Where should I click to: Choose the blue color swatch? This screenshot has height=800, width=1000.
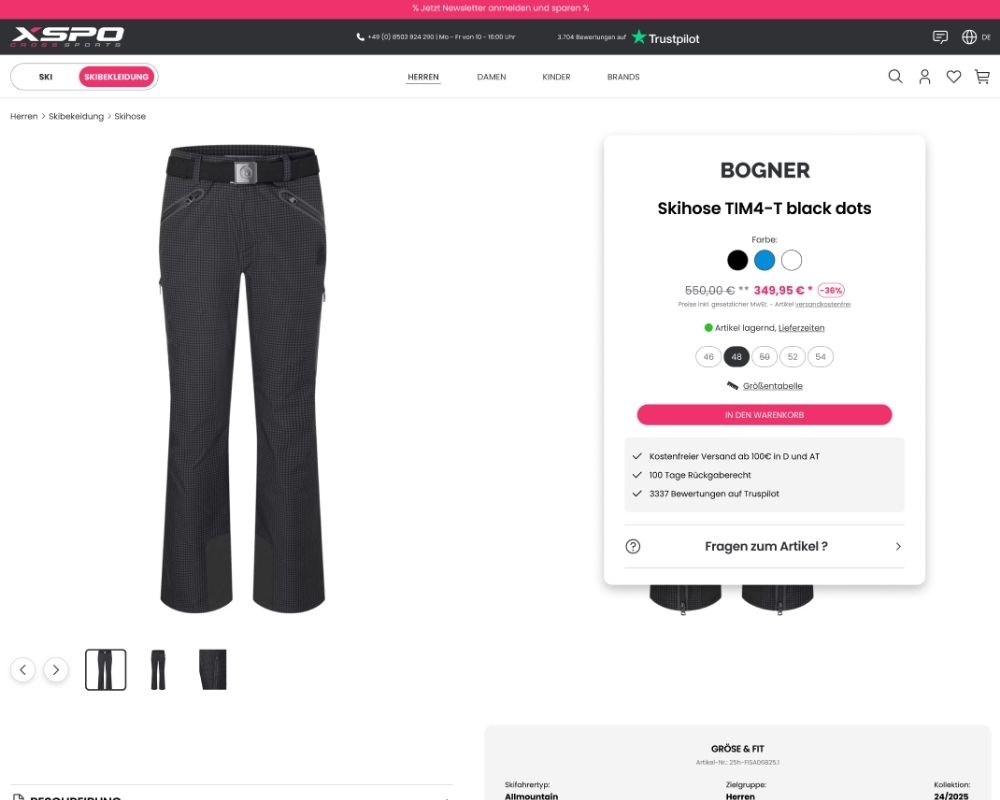pyautogui.click(x=764, y=260)
